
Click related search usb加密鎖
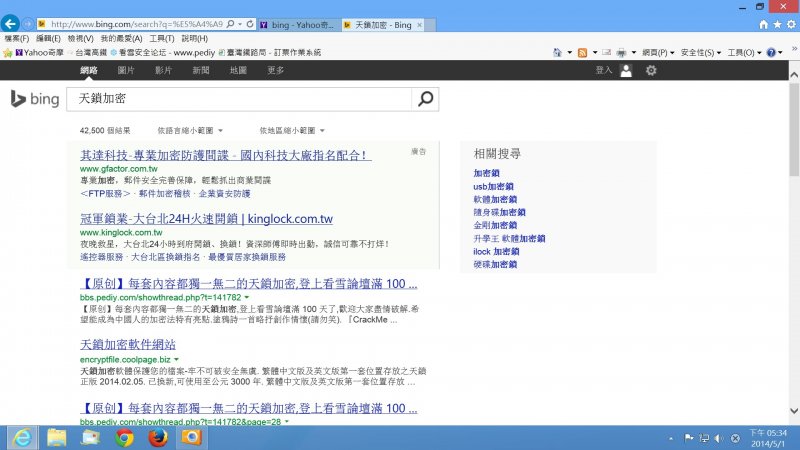493,186
